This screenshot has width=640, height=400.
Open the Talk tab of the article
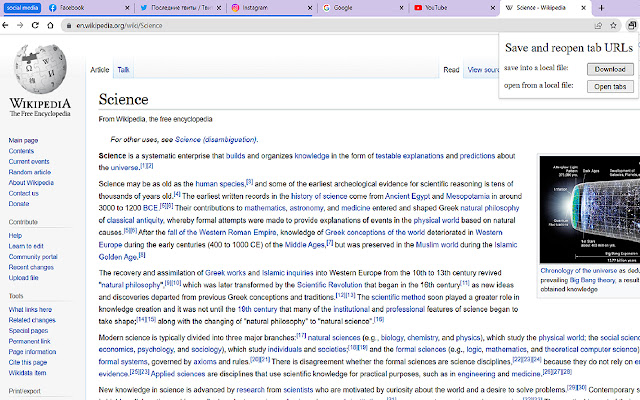pos(123,70)
